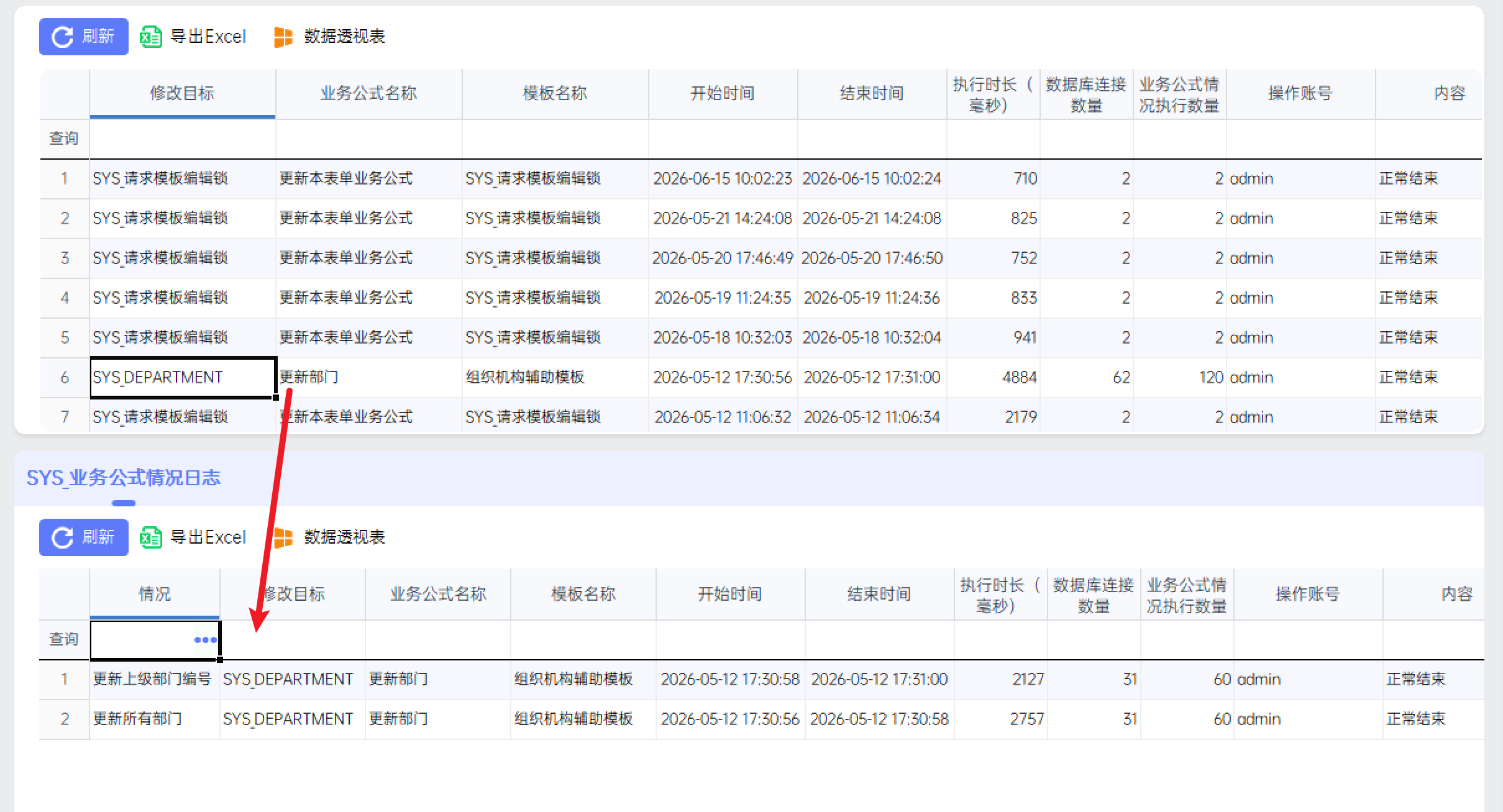
Task: Select row number 7 in upper table
Action: pyautogui.click(x=65, y=416)
